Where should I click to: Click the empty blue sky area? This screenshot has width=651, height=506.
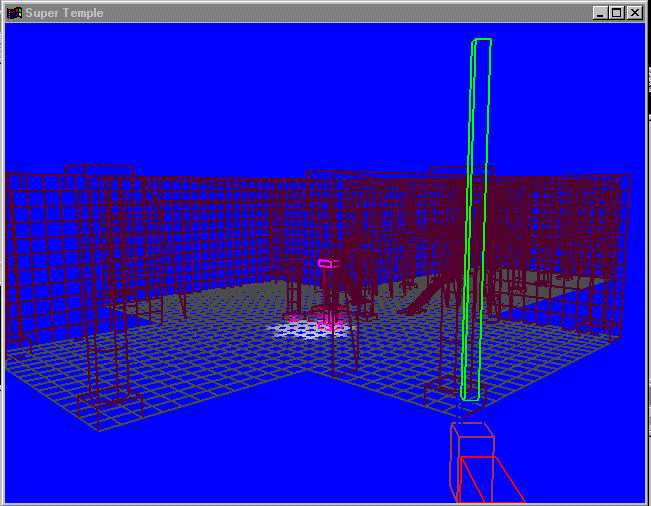(250, 90)
